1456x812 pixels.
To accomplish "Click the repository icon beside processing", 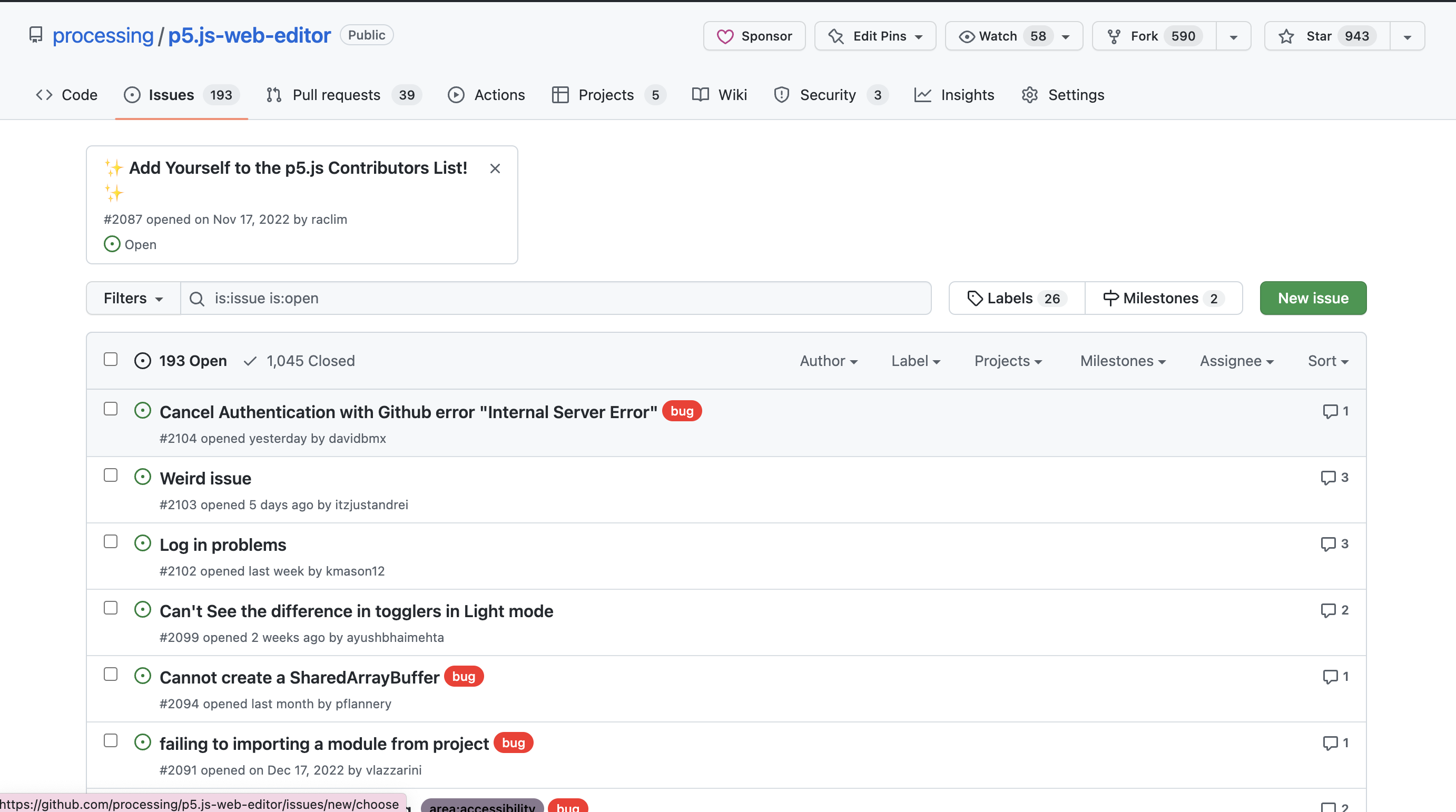I will tap(36, 35).
